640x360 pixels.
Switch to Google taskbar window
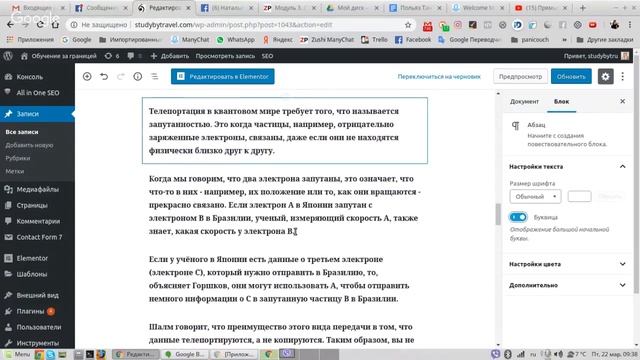[184, 354]
